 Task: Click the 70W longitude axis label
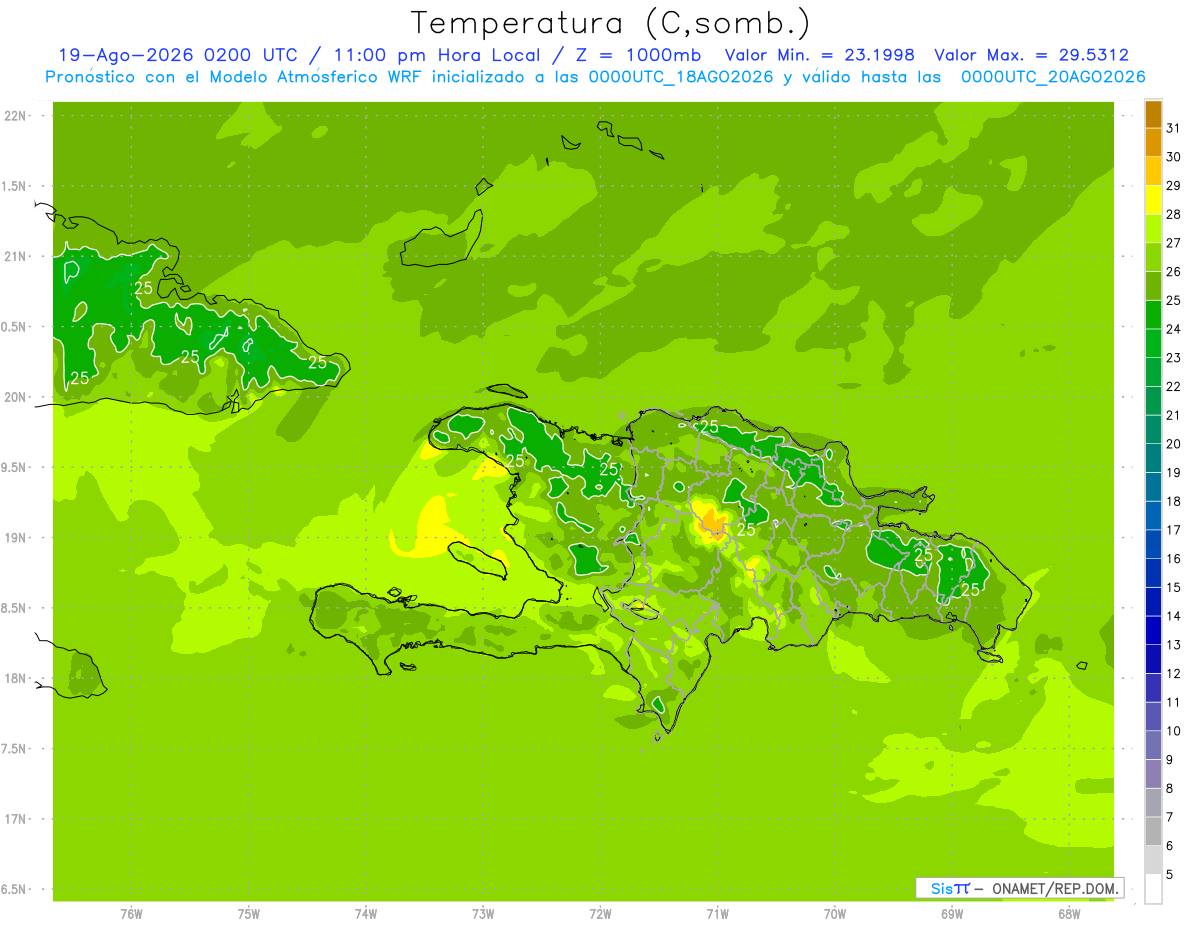tap(835, 914)
